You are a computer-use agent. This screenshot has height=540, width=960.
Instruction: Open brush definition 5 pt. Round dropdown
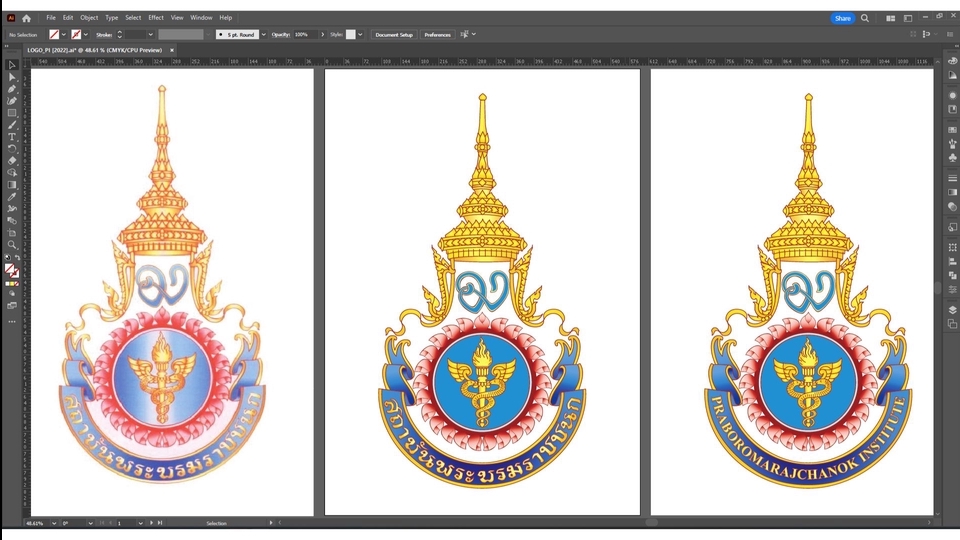(x=264, y=35)
